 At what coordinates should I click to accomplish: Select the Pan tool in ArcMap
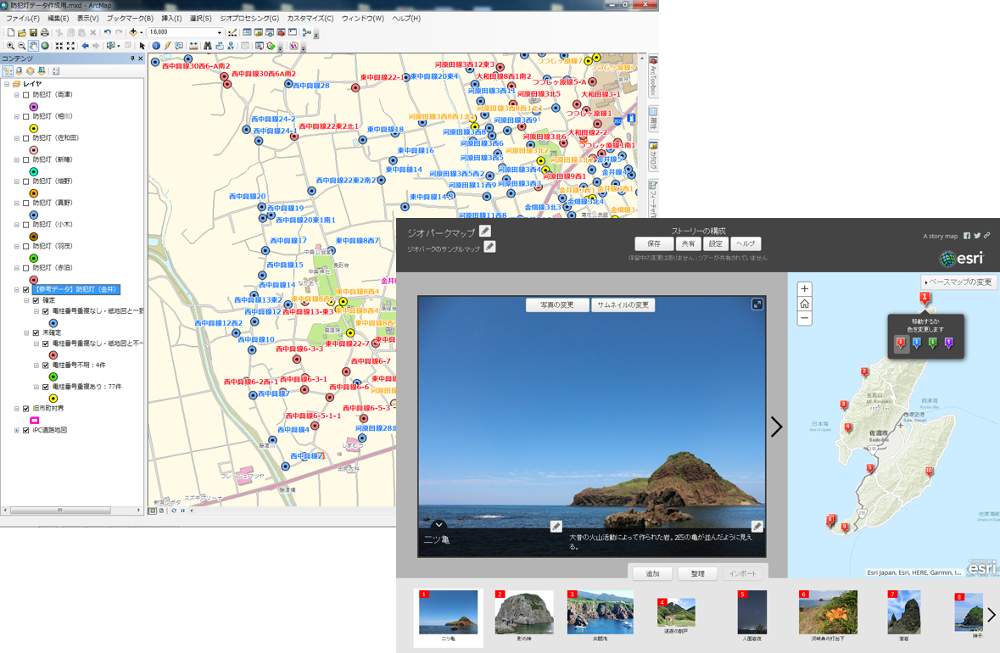coord(32,43)
